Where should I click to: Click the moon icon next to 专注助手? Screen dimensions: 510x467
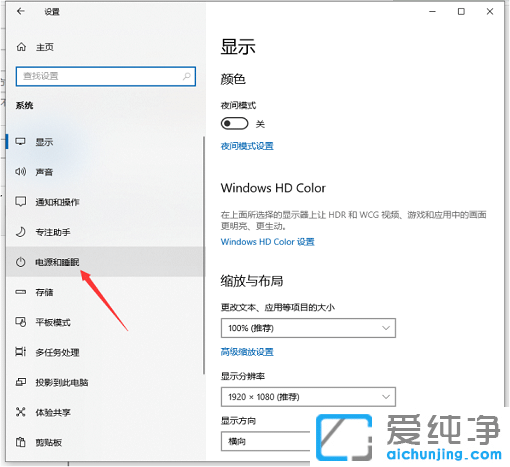click(x=20, y=232)
